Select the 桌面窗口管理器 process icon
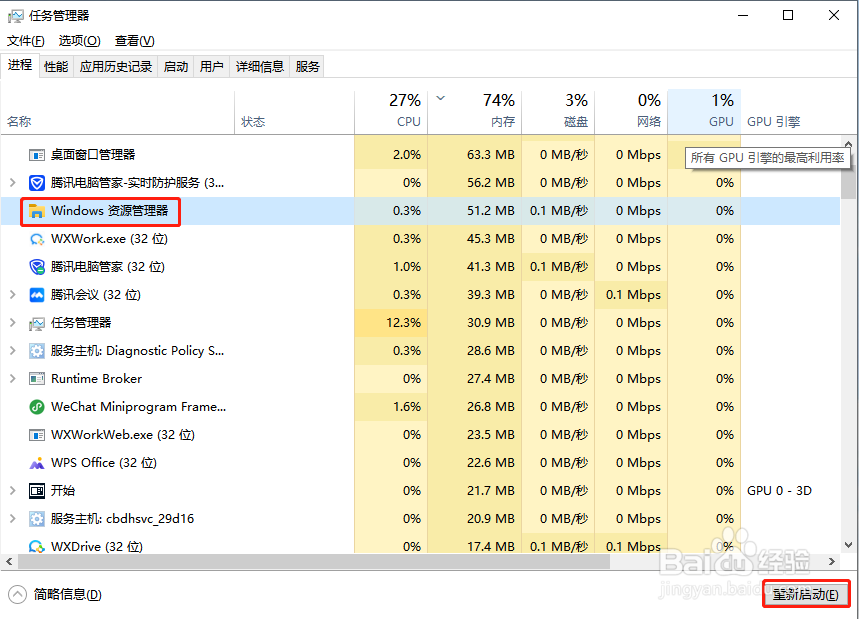Screen dimensions: 859x619 [34, 154]
